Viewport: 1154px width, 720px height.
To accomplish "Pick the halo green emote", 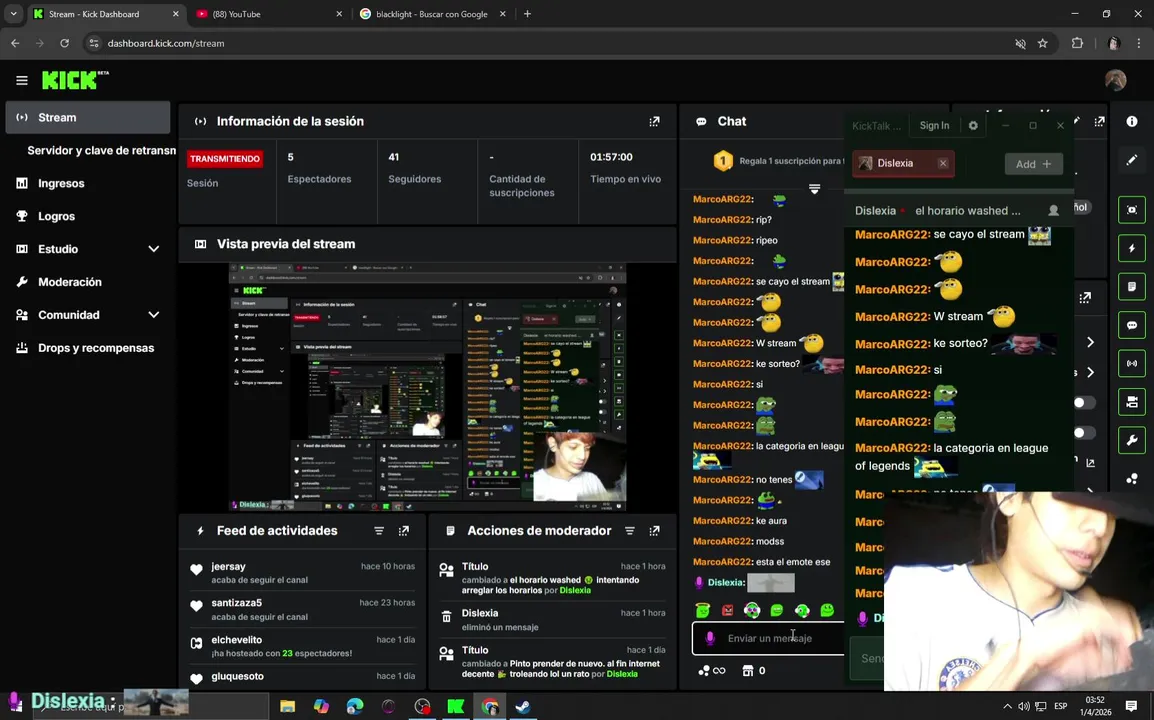I will [x=703, y=610].
